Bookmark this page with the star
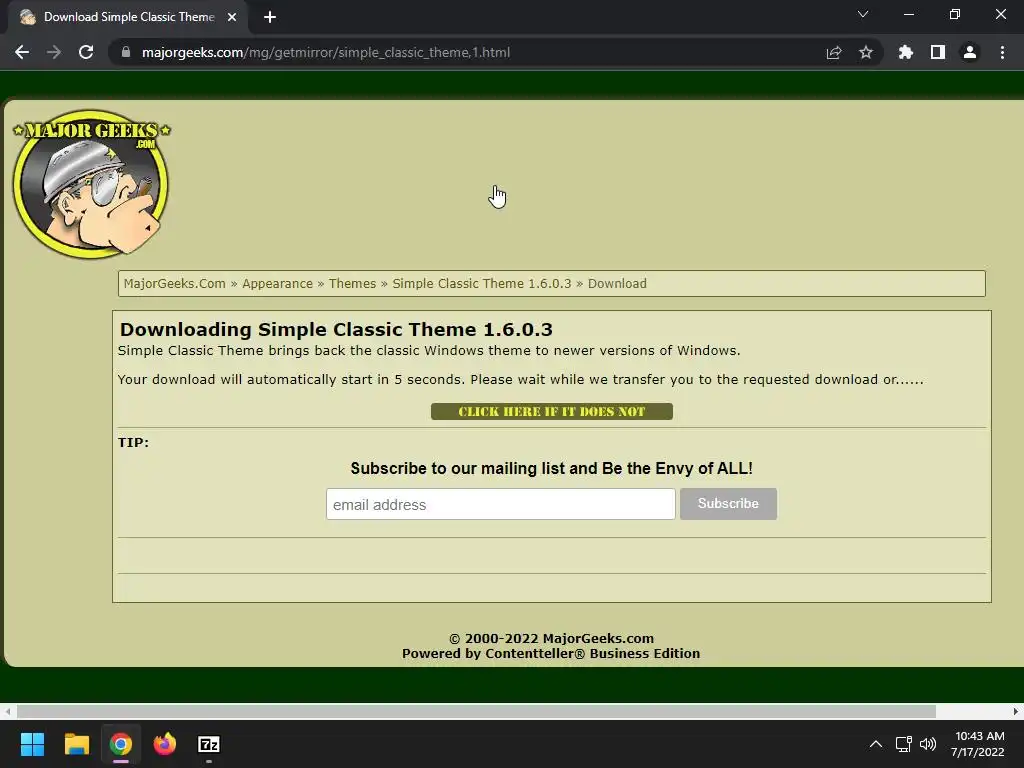The height and width of the screenshot is (768, 1024). 866,52
